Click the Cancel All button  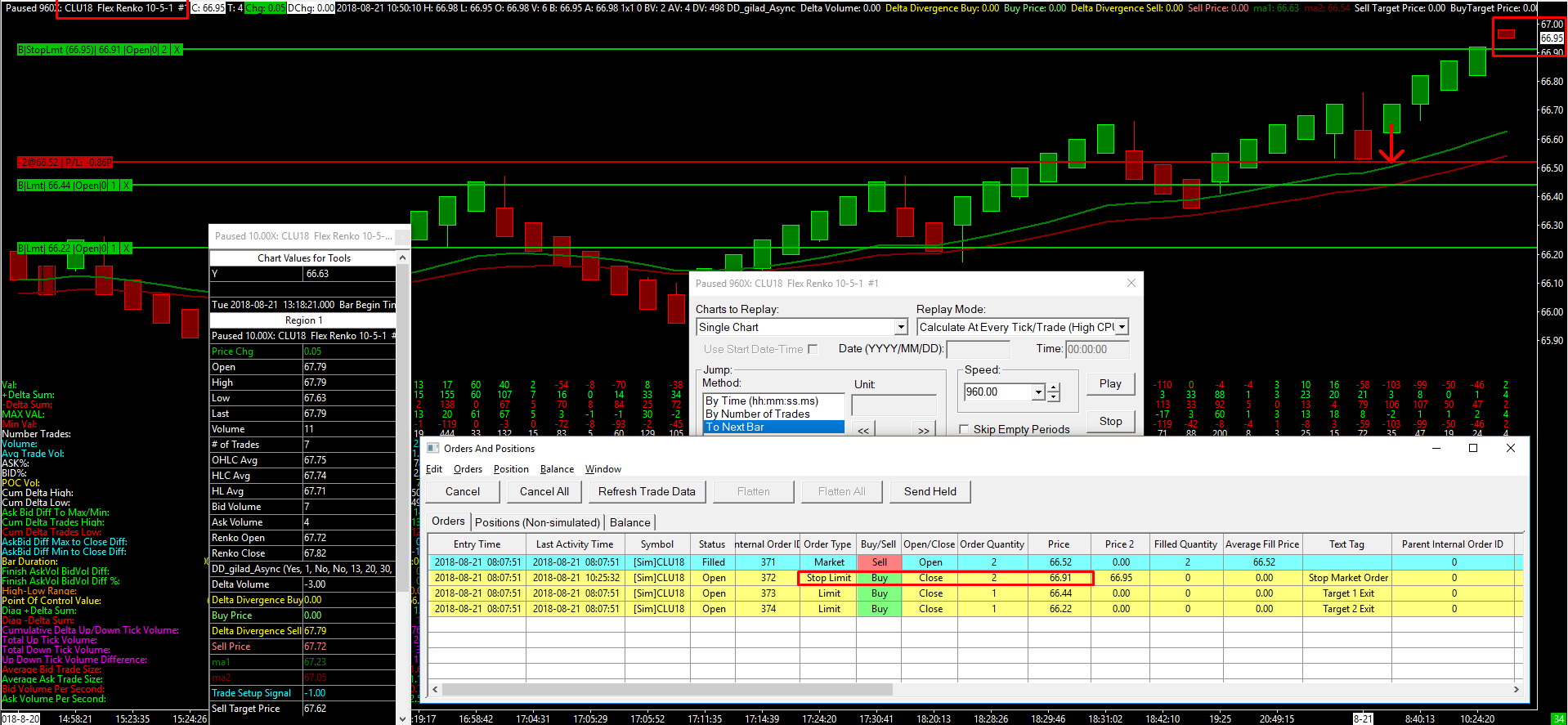coord(544,491)
